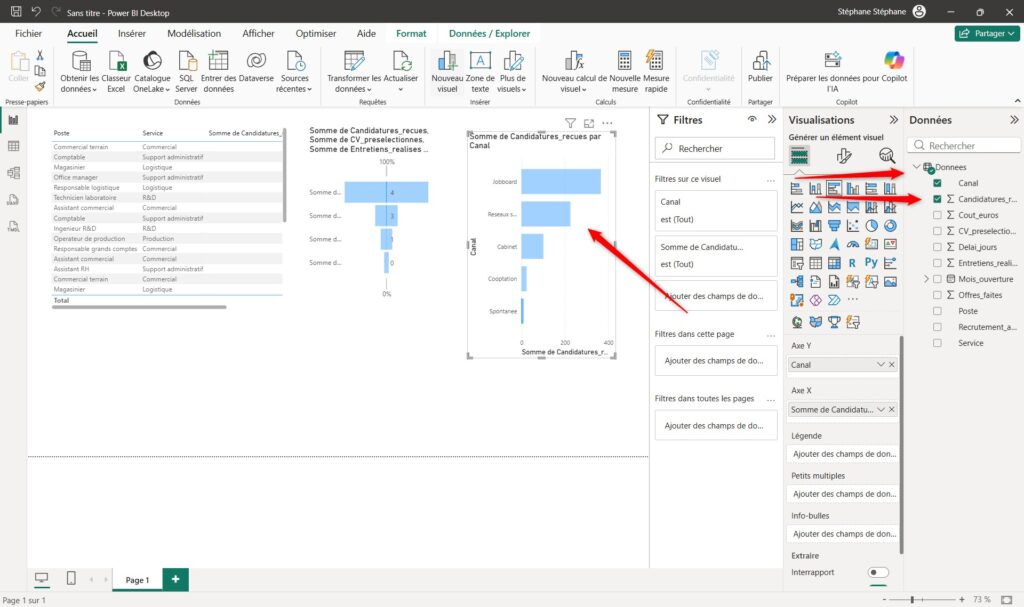Viewport: 1024px width, 607px height.
Task: Click the SQL Server ribbon button
Action: pyautogui.click(x=187, y=72)
